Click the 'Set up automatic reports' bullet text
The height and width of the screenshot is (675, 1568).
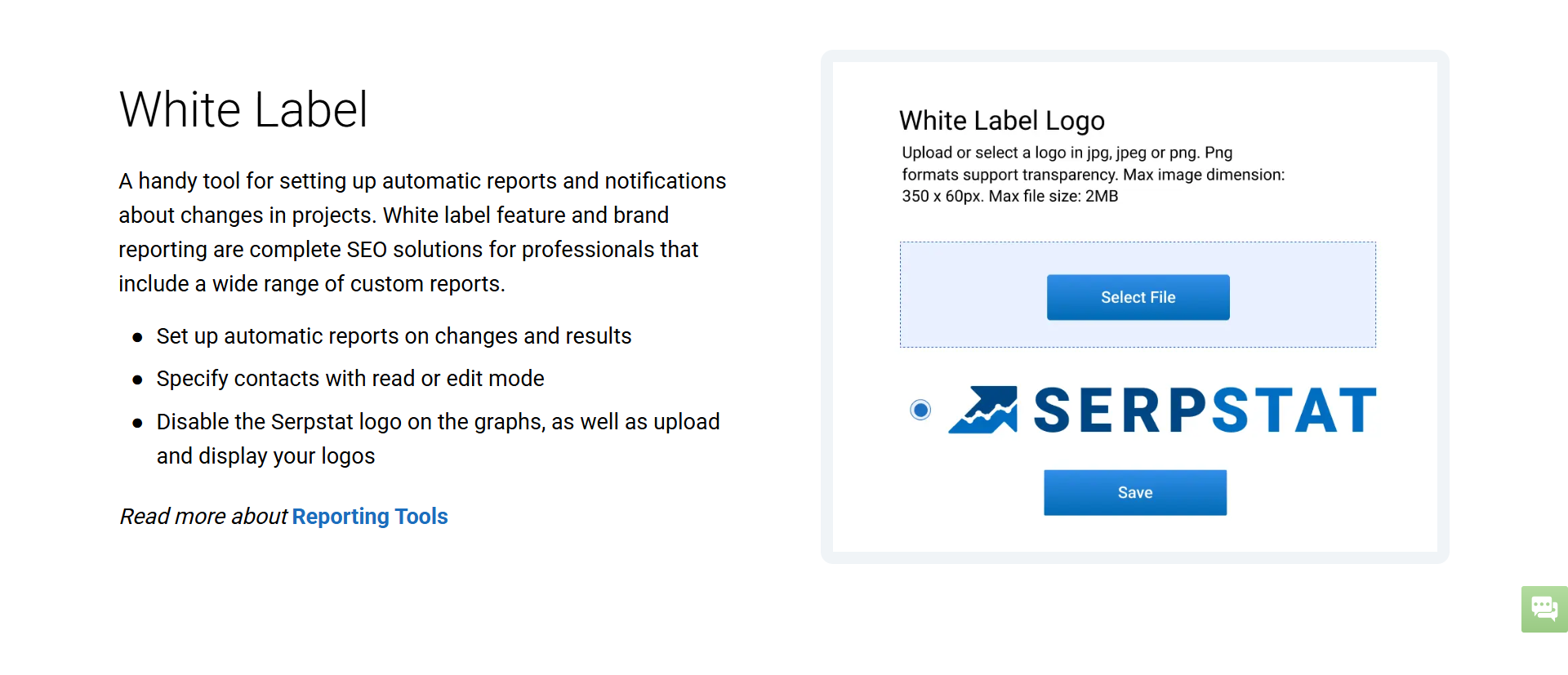click(x=394, y=336)
